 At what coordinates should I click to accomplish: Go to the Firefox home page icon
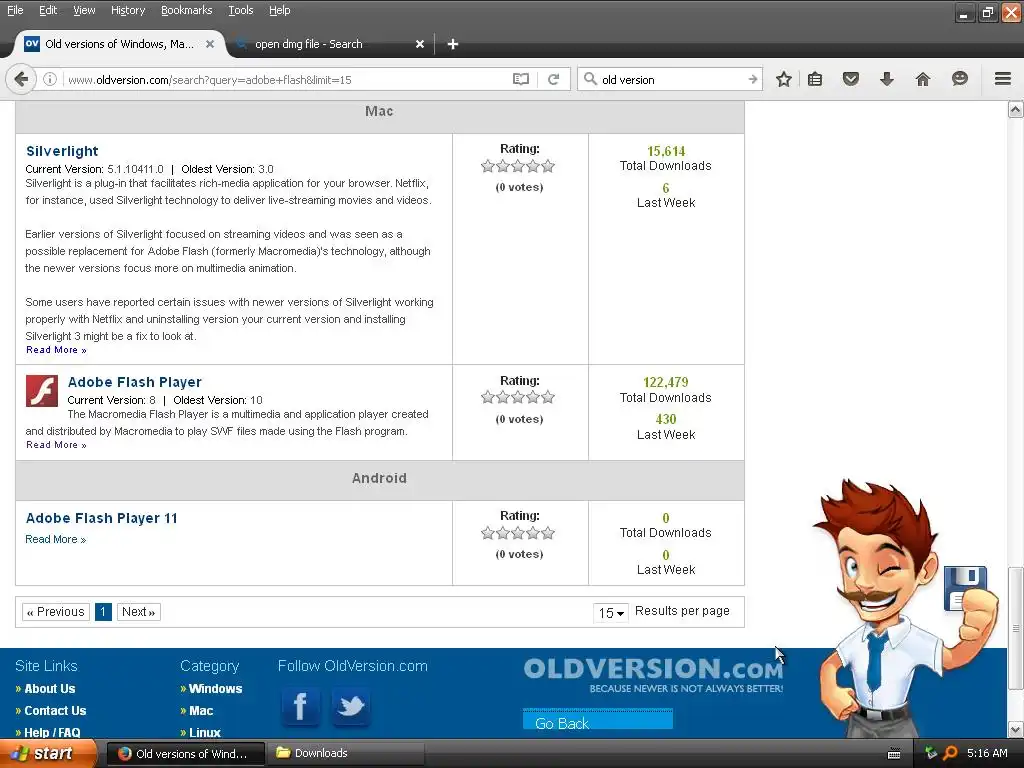pos(922,80)
